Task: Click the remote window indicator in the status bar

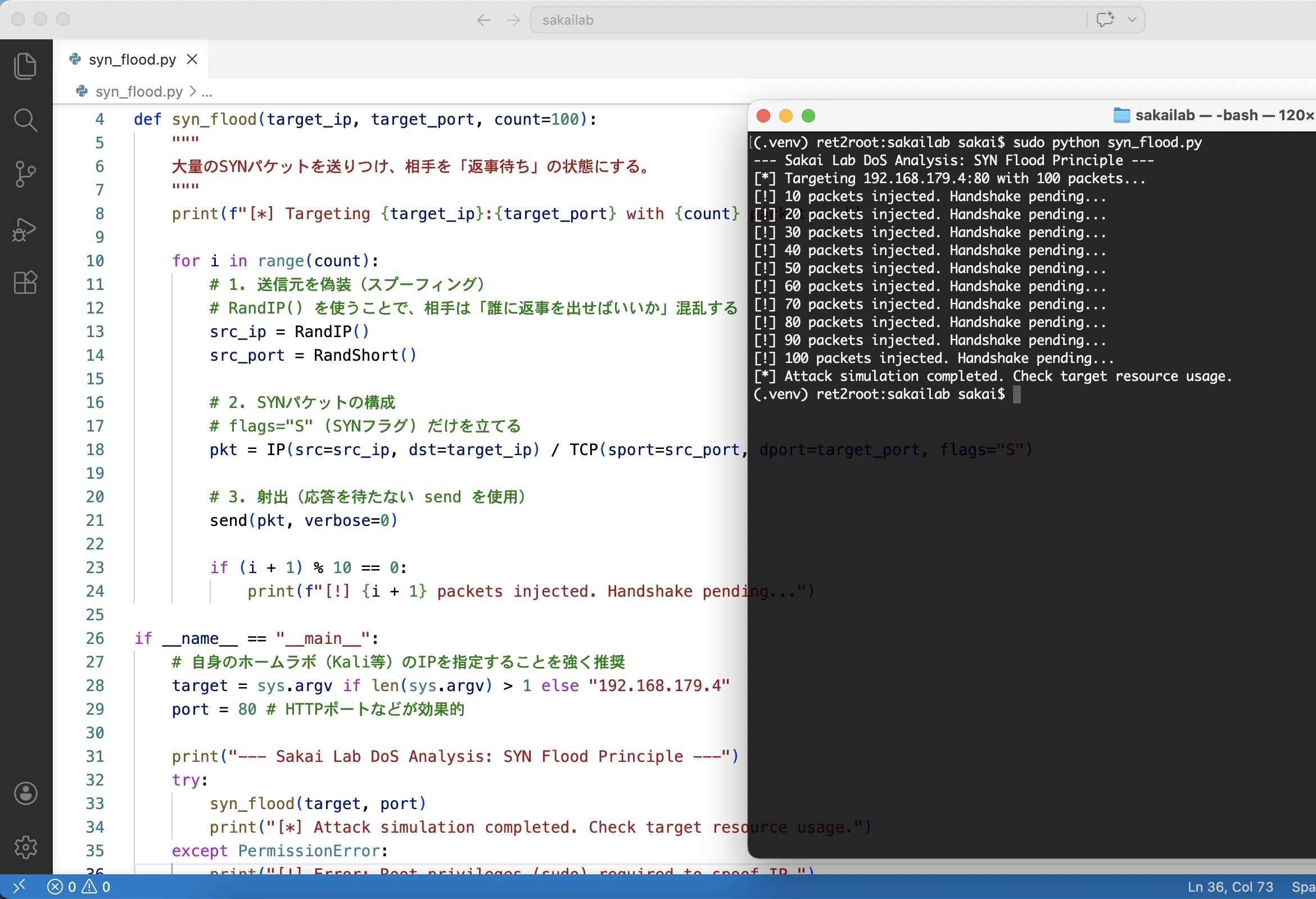Action: tap(20, 887)
